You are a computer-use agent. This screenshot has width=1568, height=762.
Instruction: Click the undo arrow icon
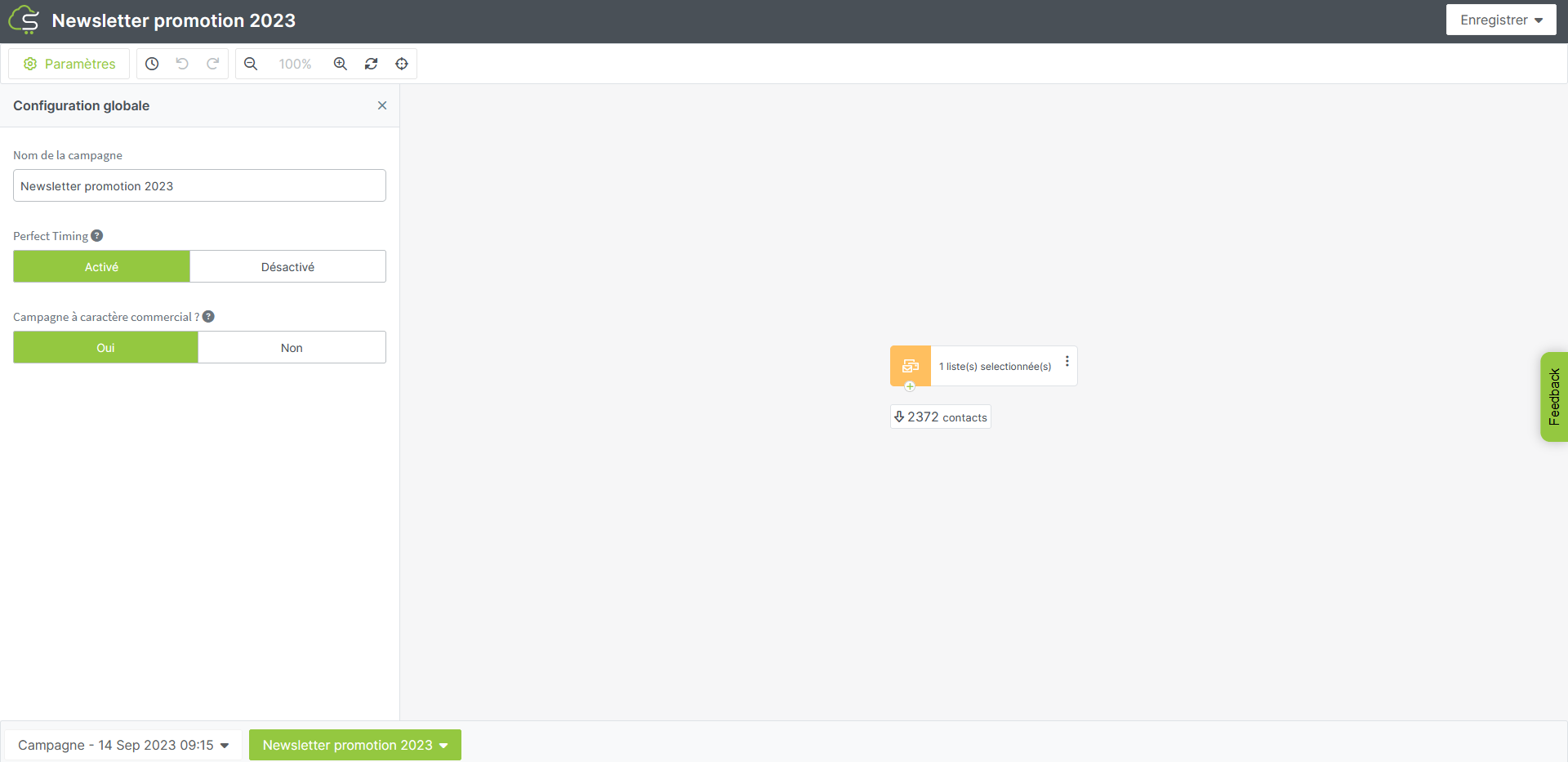pyautogui.click(x=182, y=64)
